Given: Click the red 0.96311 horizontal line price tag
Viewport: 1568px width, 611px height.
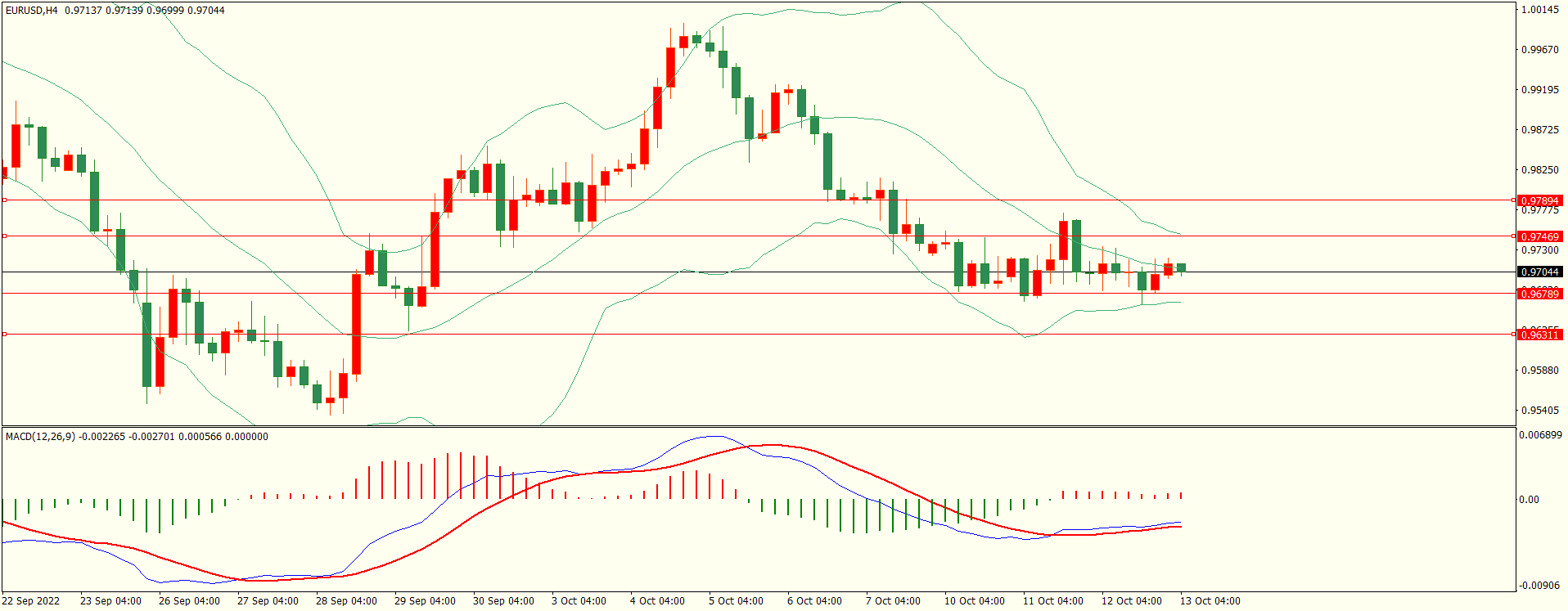Looking at the screenshot, I should click(1539, 335).
